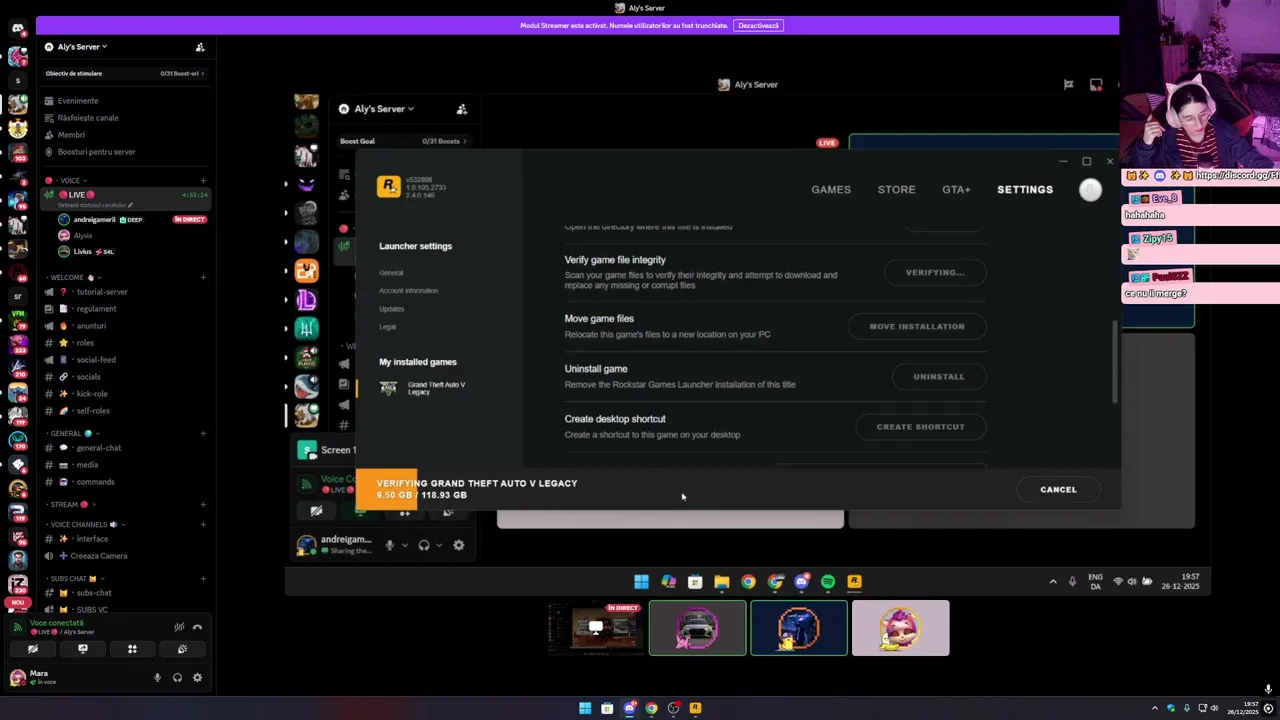
Task: Open Boosturi pentru server entry
Action: (x=124, y=152)
